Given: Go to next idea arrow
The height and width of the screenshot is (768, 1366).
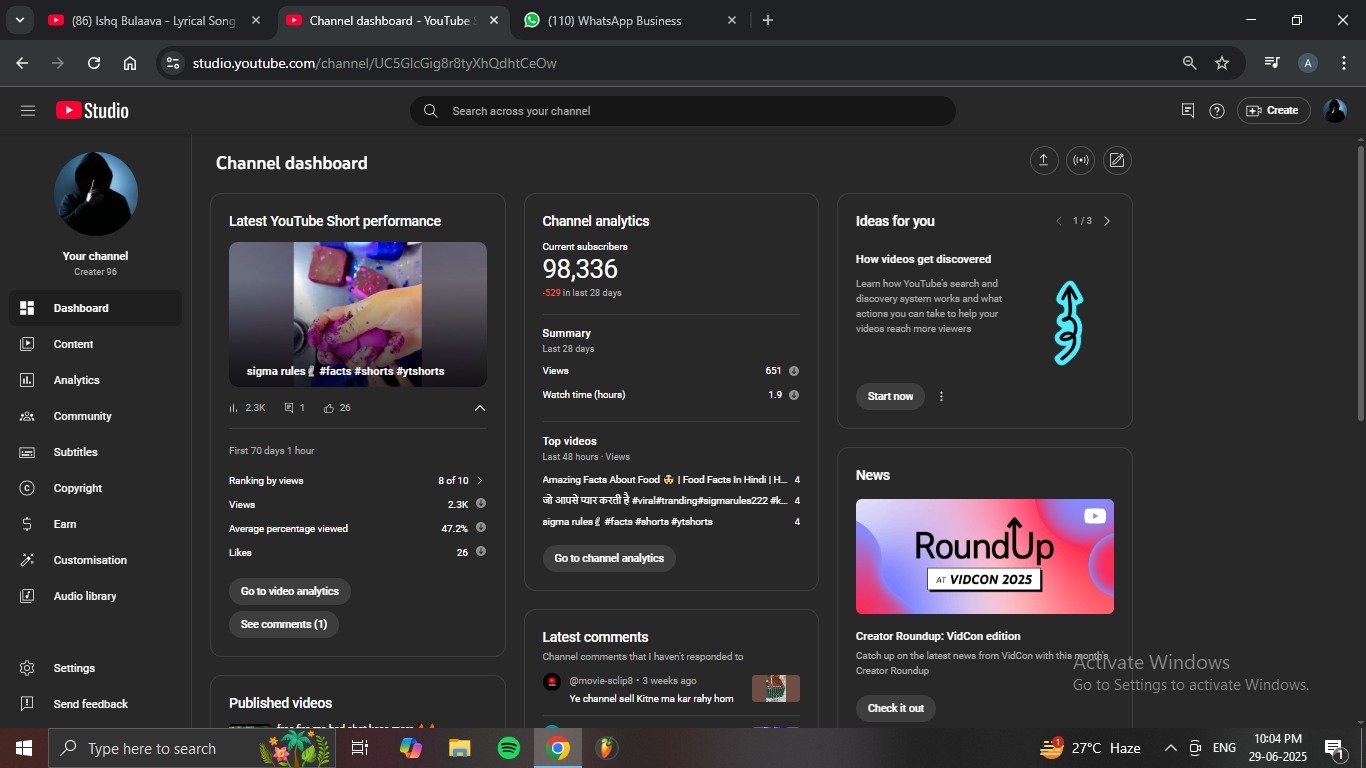Looking at the screenshot, I should click(x=1107, y=221).
